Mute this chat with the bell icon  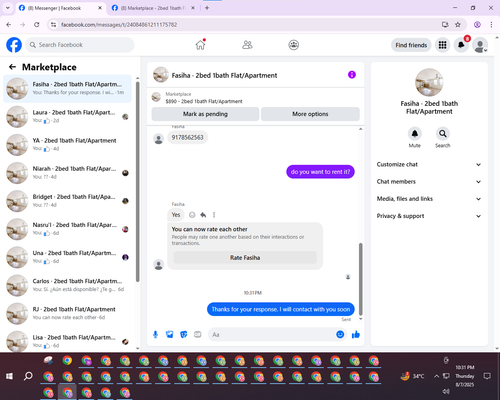point(415,134)
